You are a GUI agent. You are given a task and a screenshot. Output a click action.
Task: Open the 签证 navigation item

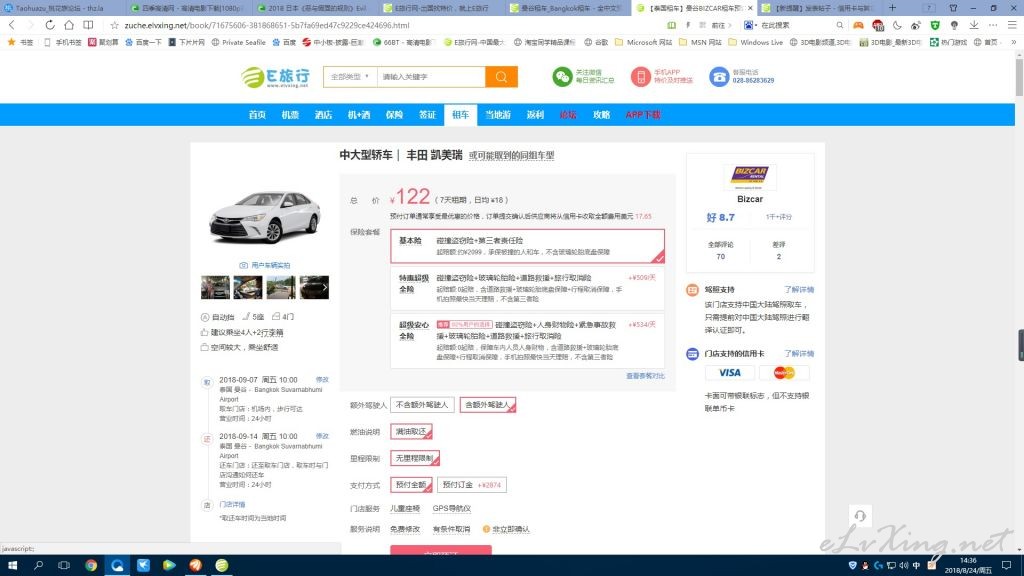(x=427, y=115)
